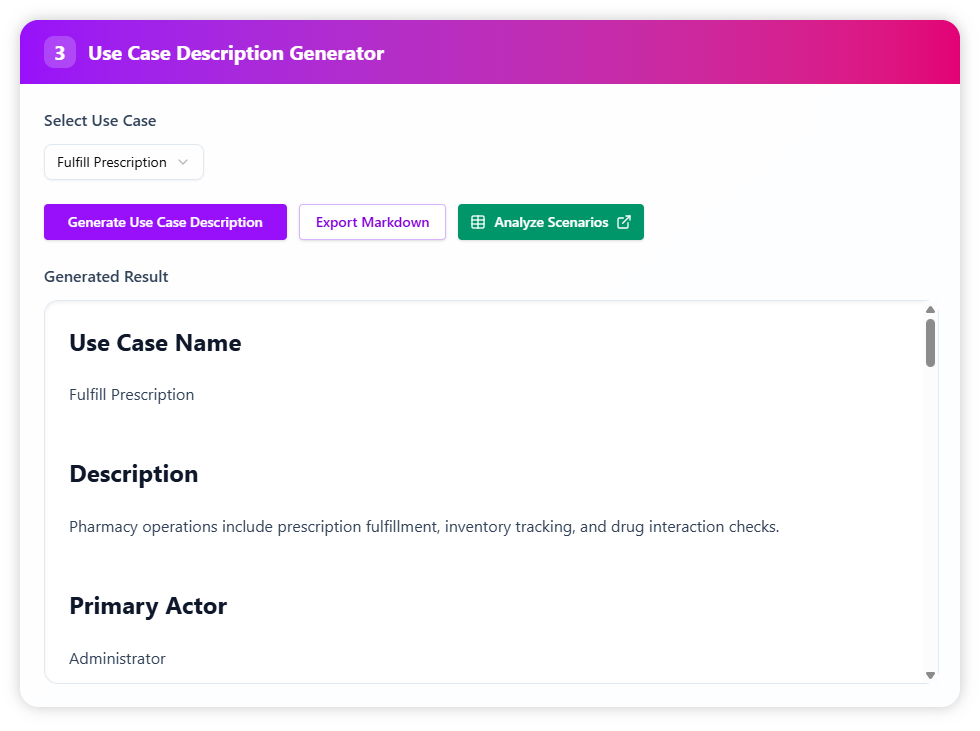980x731 pixels.
Task: Click the table grid icon on Analyze Scenarios
Action: click(478, 222)
